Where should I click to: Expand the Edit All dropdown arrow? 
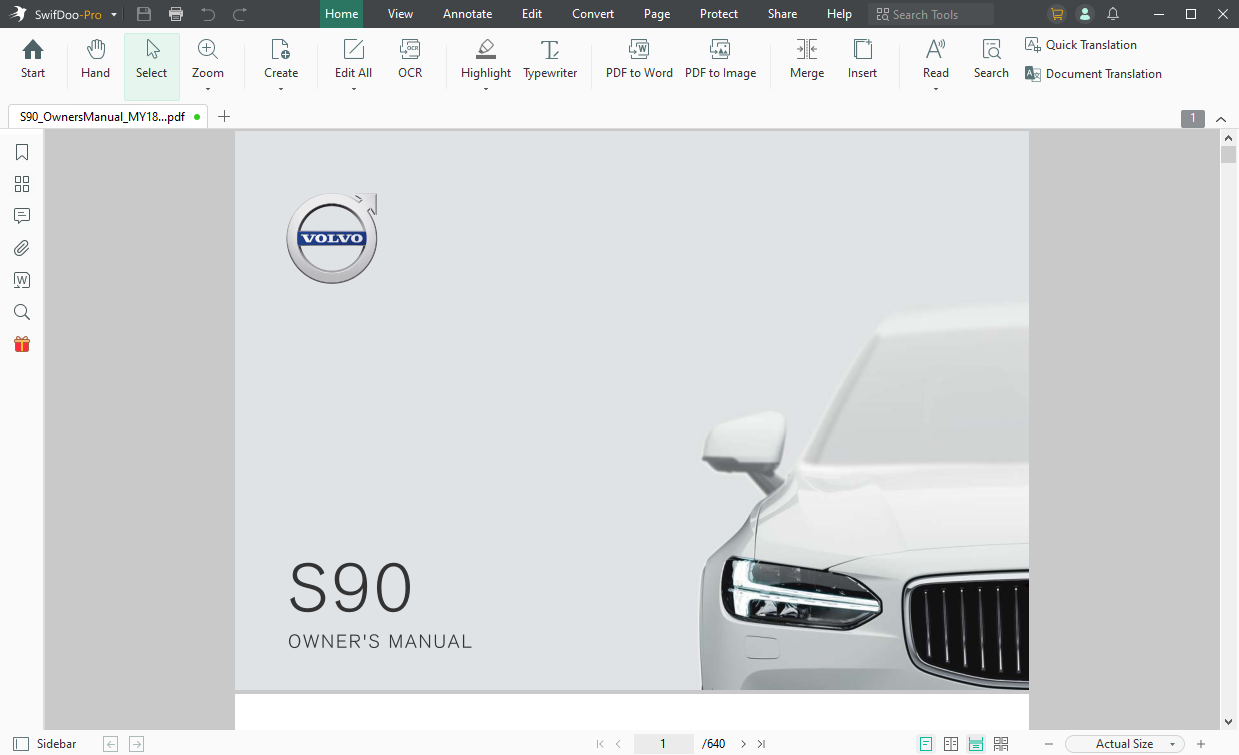354,89
